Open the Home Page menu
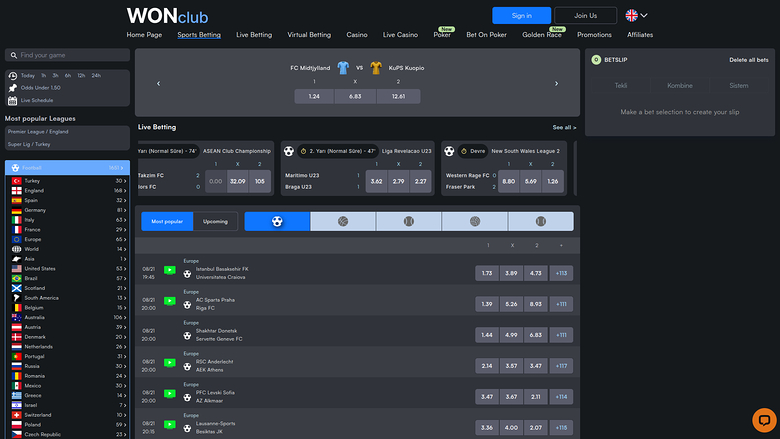Screen dimensions: 780x439 point(144,35)
